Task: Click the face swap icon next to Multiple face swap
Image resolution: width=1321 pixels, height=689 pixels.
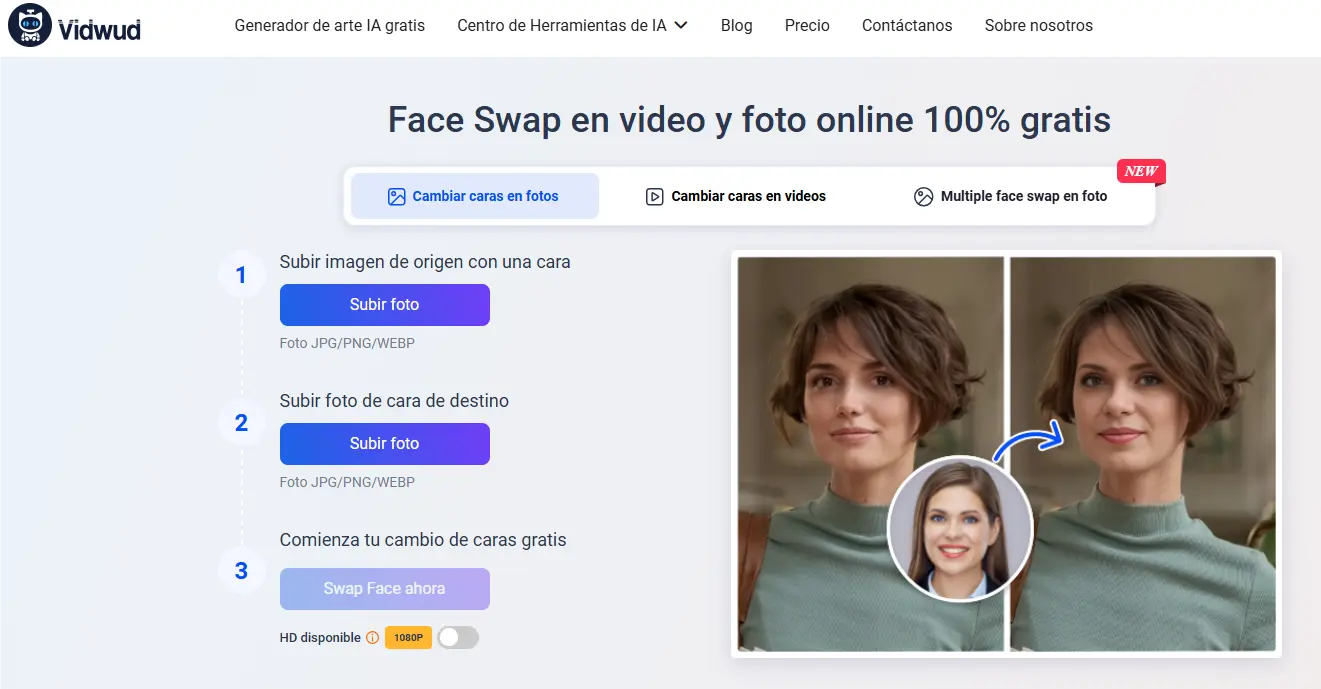Action: (x=923, y=196)
